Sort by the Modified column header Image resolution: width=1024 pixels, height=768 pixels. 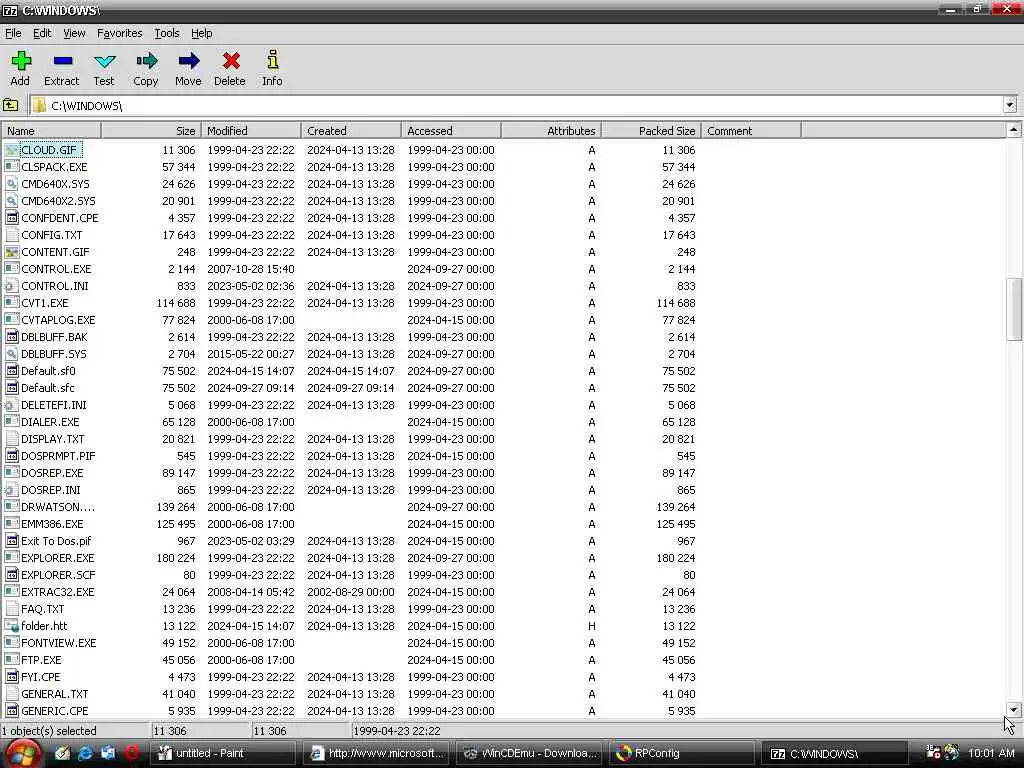[x=251, y=131]
